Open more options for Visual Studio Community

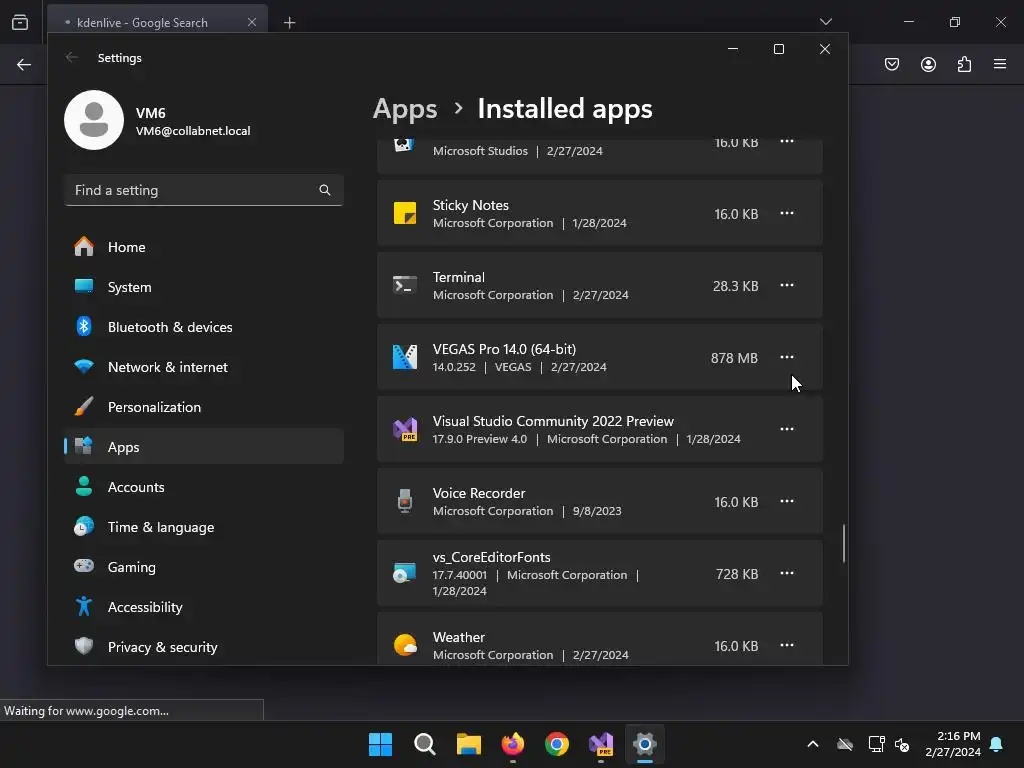click(x=787, y=429)
